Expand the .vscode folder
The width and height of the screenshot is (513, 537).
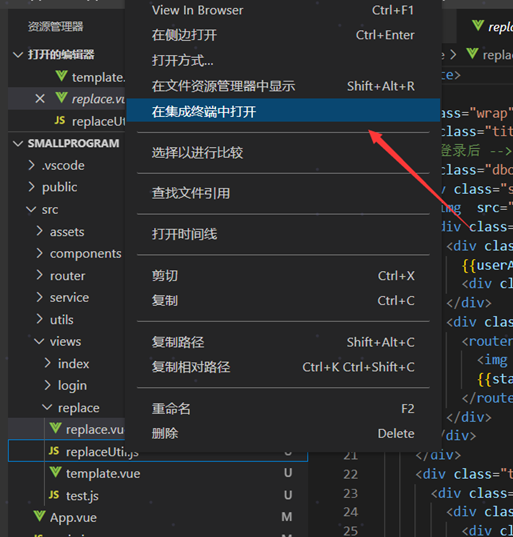[32, 165]
